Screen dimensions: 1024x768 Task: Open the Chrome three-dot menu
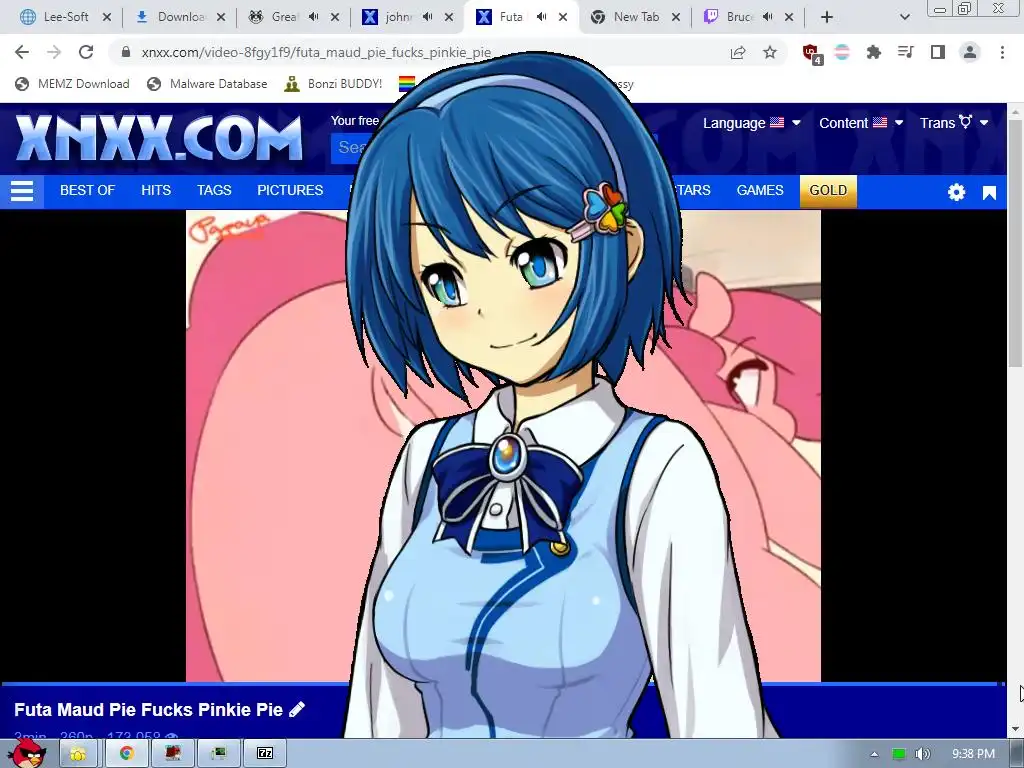pyautogui.click(x=1002, y=52)
